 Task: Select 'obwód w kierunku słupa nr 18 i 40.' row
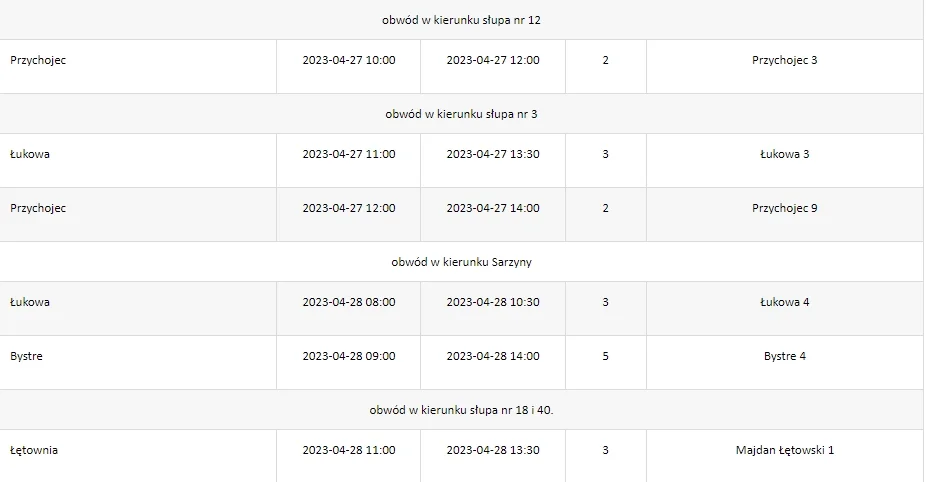pos(461,410)
